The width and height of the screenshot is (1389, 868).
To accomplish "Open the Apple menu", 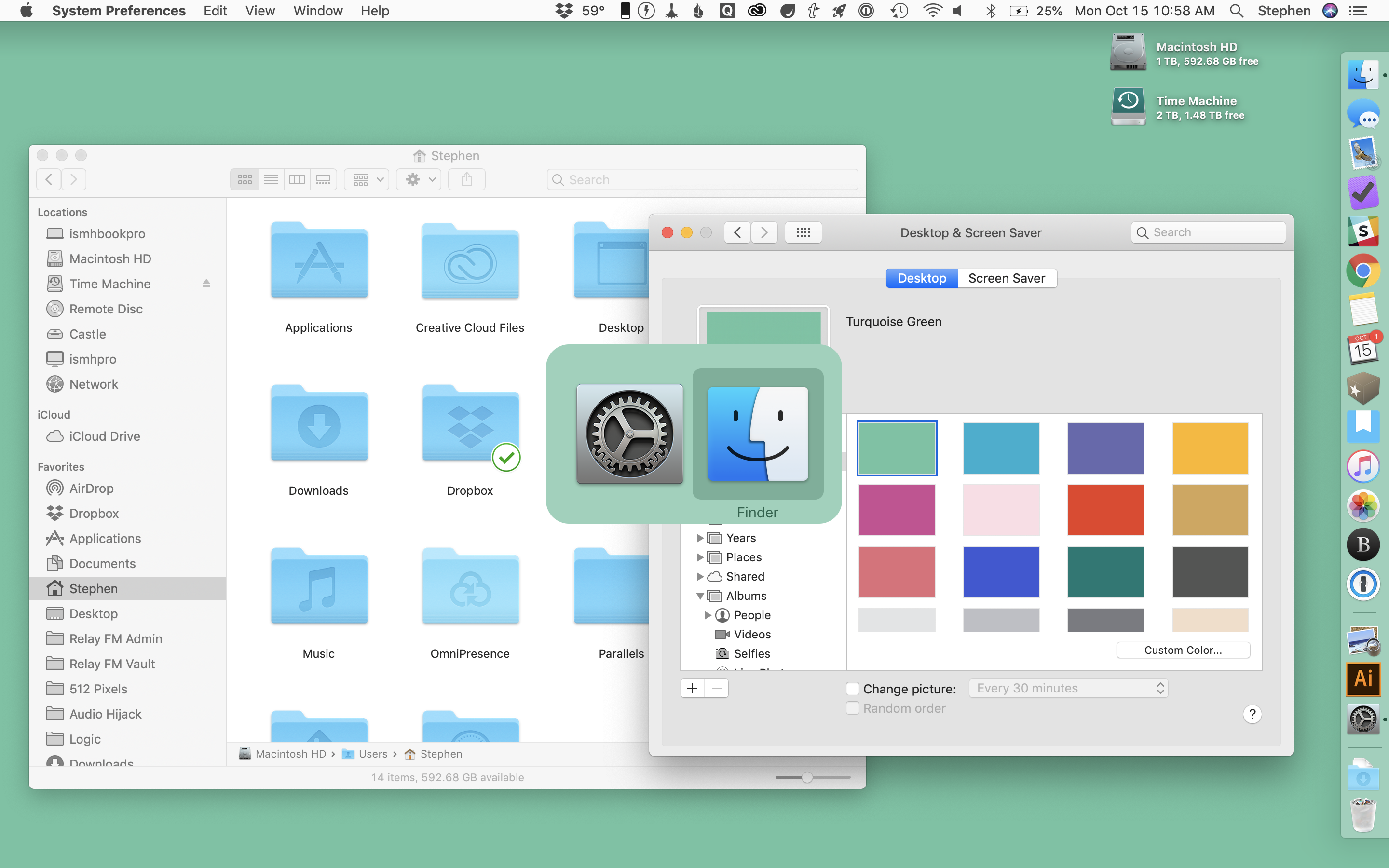I will coord(26,11).
